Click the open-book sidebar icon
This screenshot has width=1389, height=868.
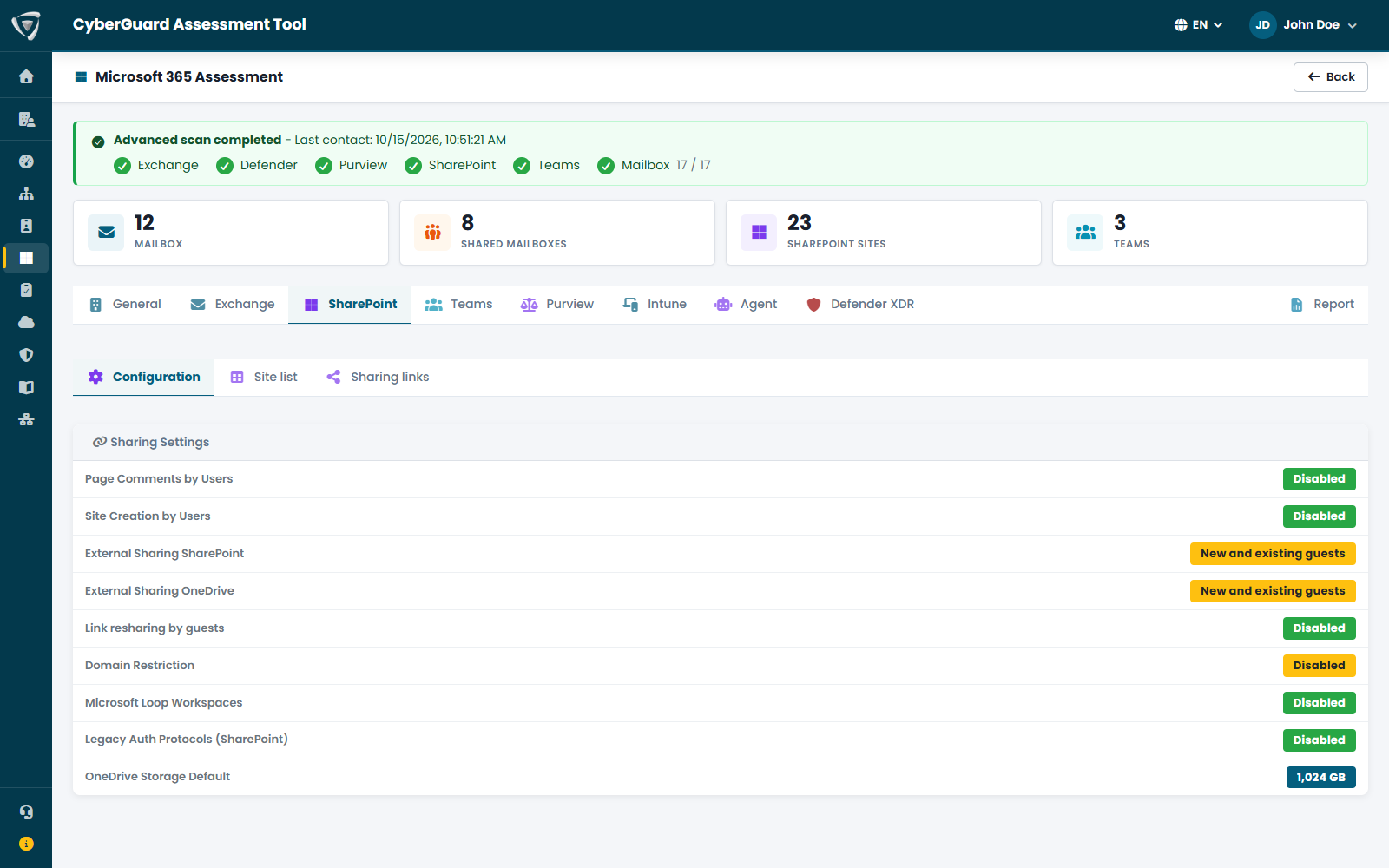pyautogui.click(x=26, y=387)
